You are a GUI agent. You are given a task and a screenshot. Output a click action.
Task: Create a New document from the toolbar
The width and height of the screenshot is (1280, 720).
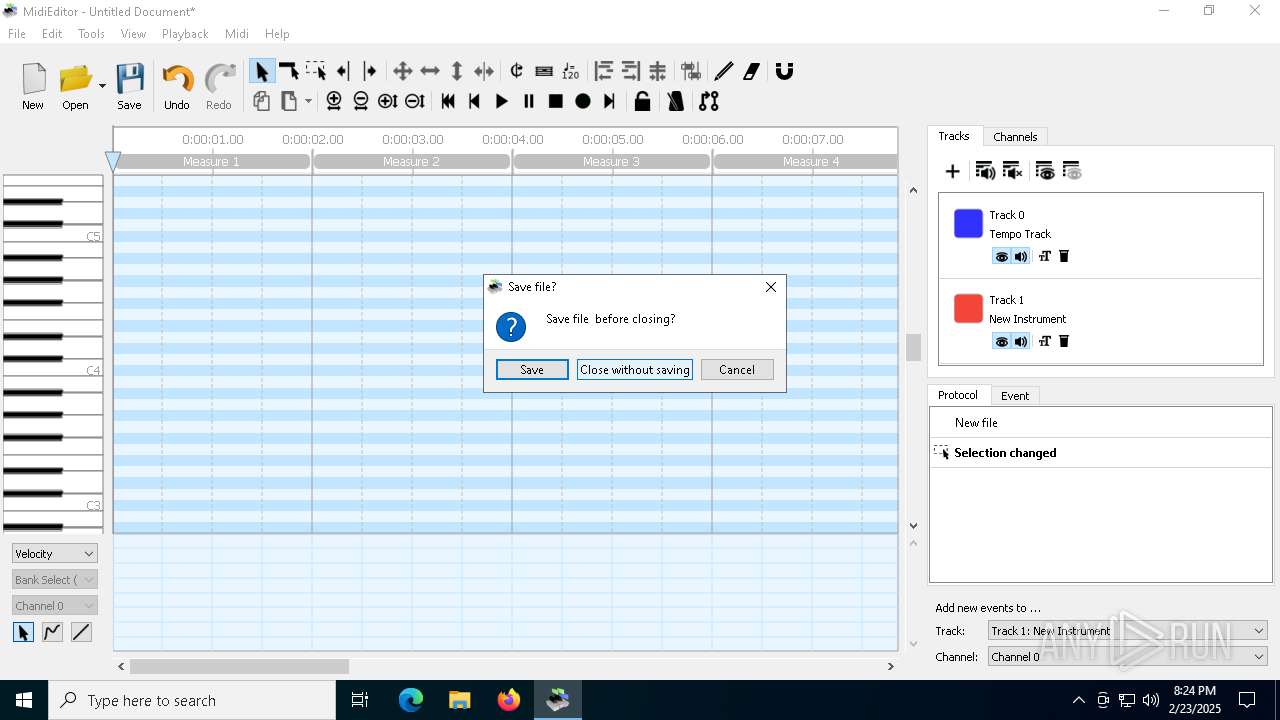coord(33,86)
